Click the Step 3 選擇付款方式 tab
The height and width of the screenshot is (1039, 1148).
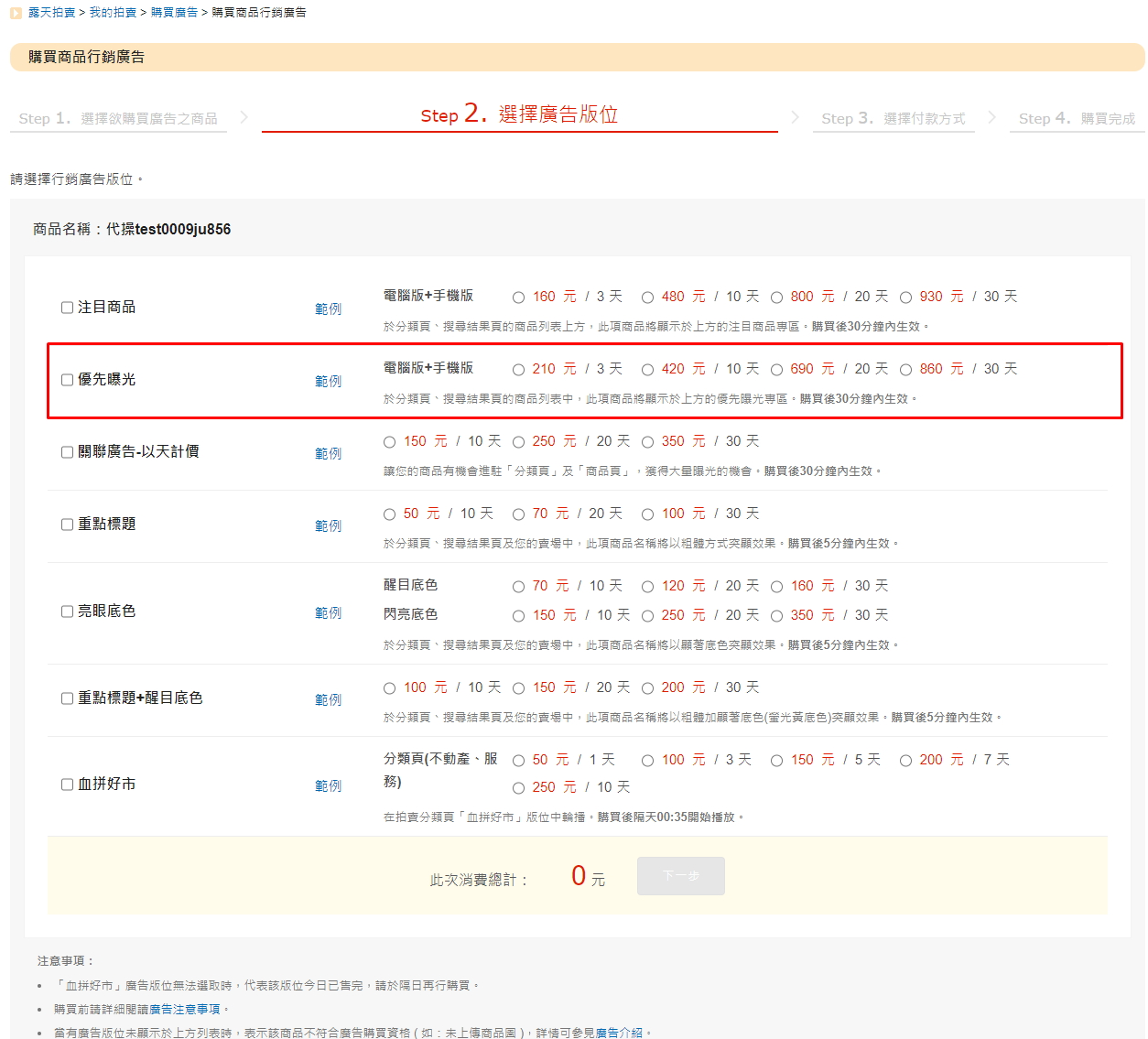pos(893,119)
